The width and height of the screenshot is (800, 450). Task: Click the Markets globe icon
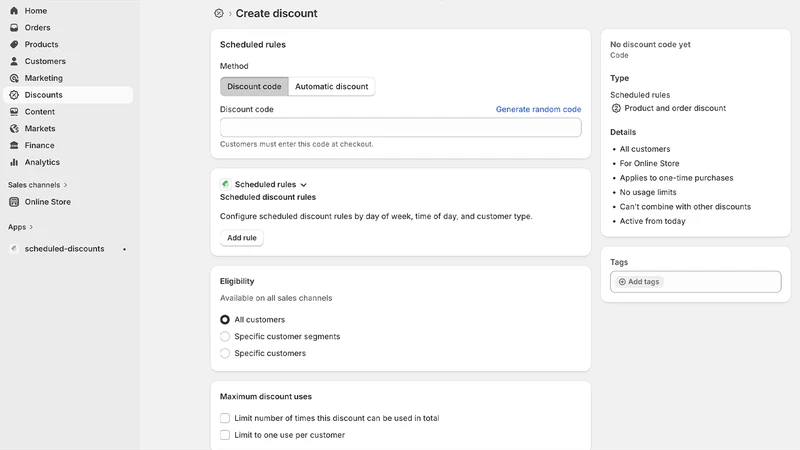click(14, 129)
